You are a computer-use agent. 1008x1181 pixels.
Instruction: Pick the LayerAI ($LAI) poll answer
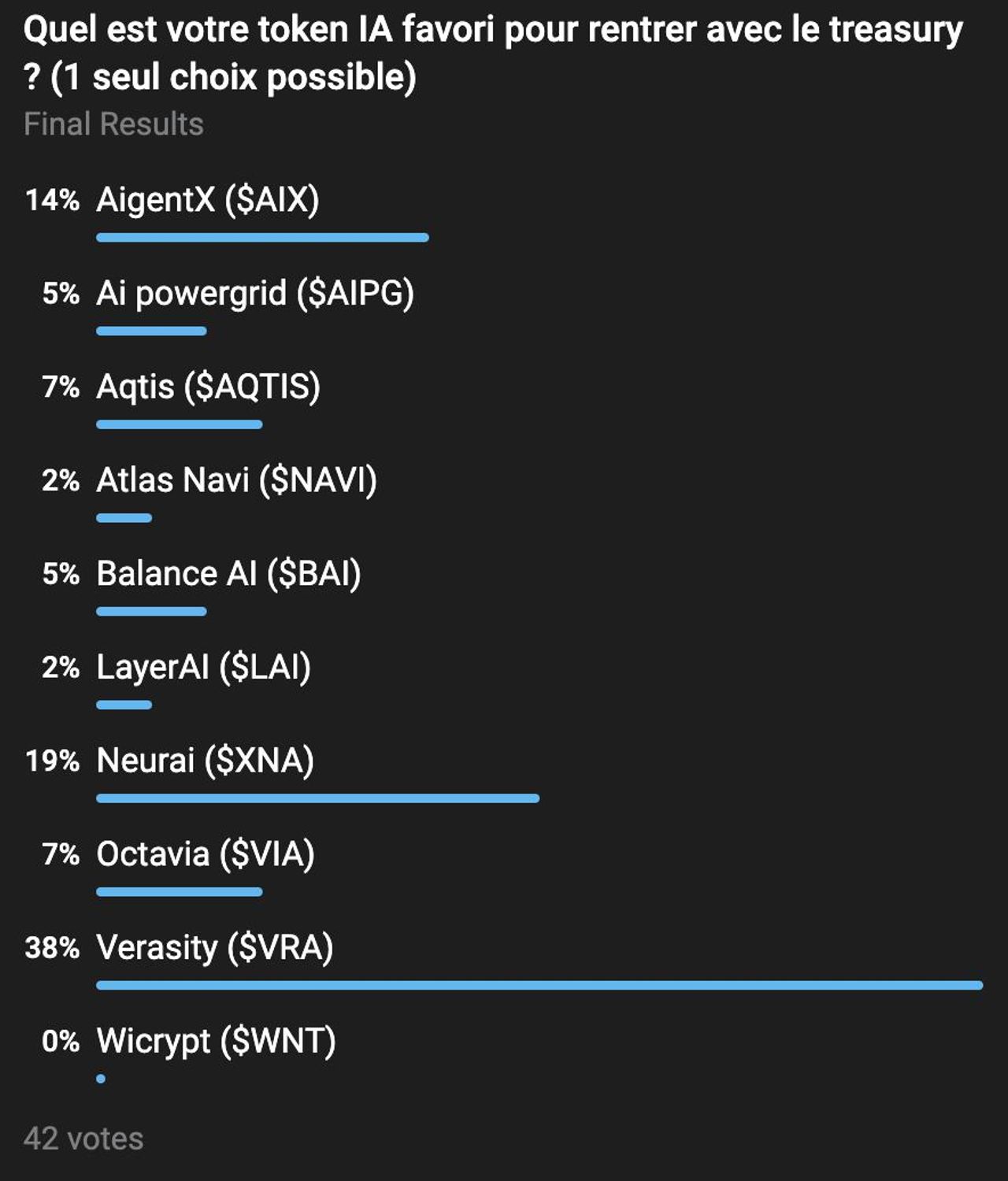[203, 668]
